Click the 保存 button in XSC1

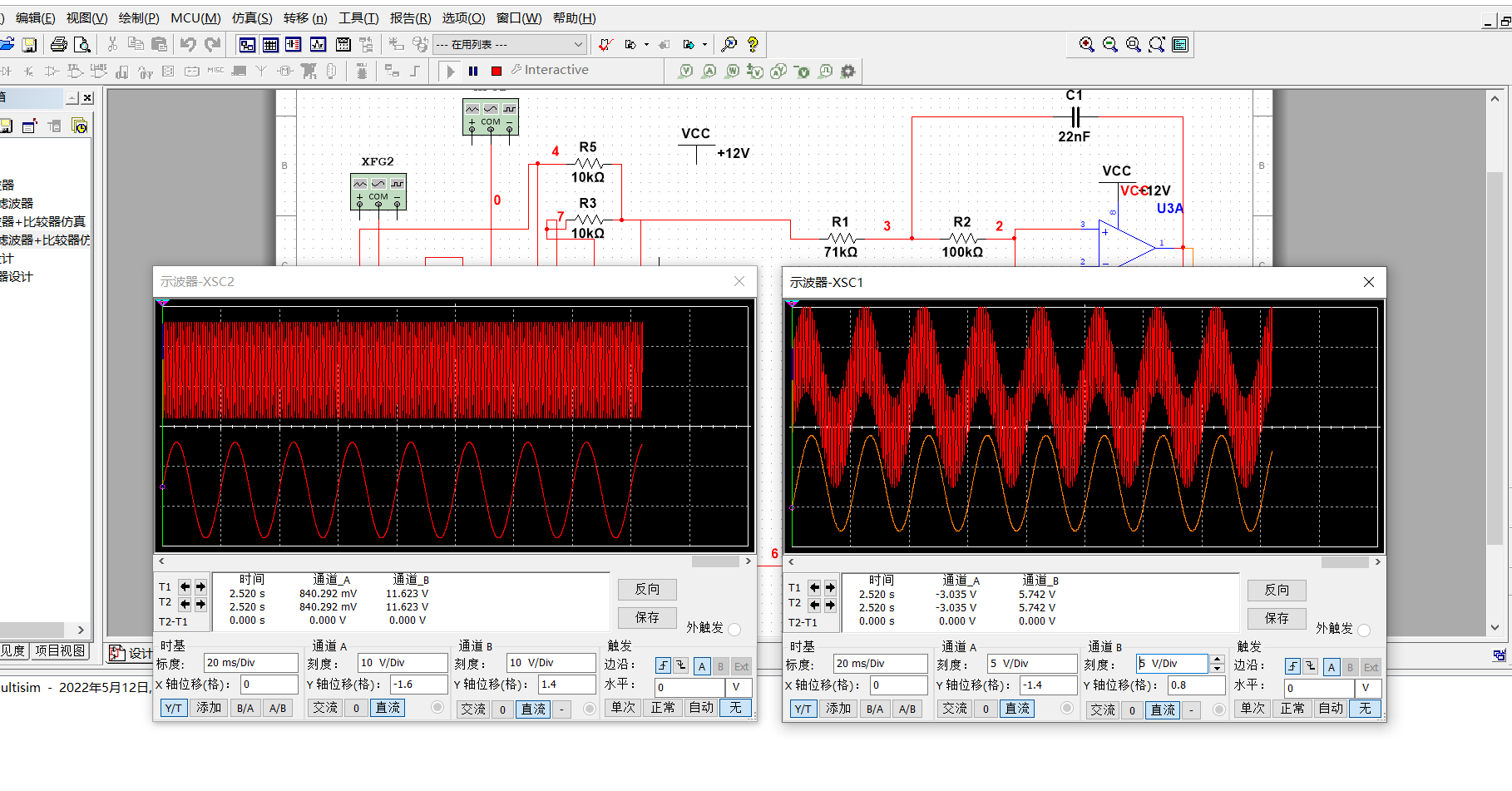pos(1277,618)
